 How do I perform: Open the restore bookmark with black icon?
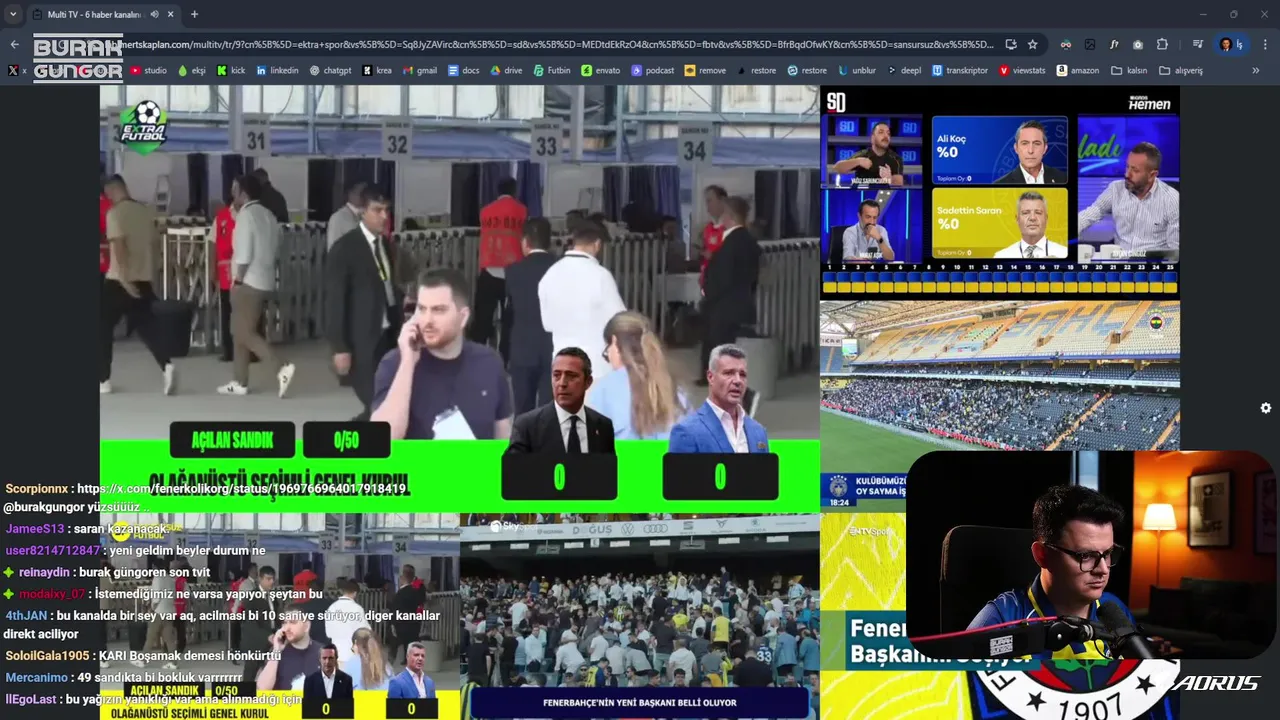[755, 71]
